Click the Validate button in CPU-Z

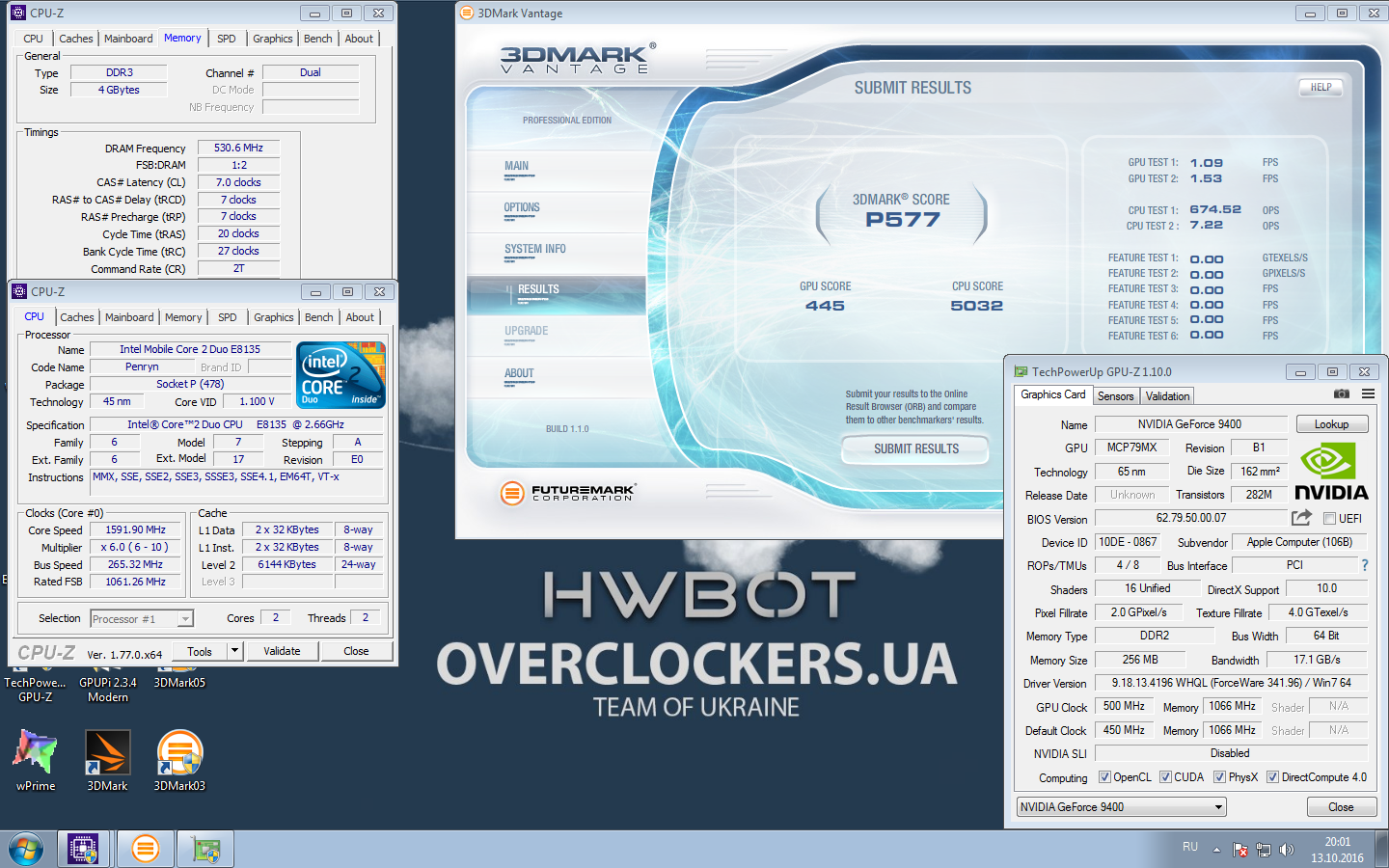[x=282, y=651]
